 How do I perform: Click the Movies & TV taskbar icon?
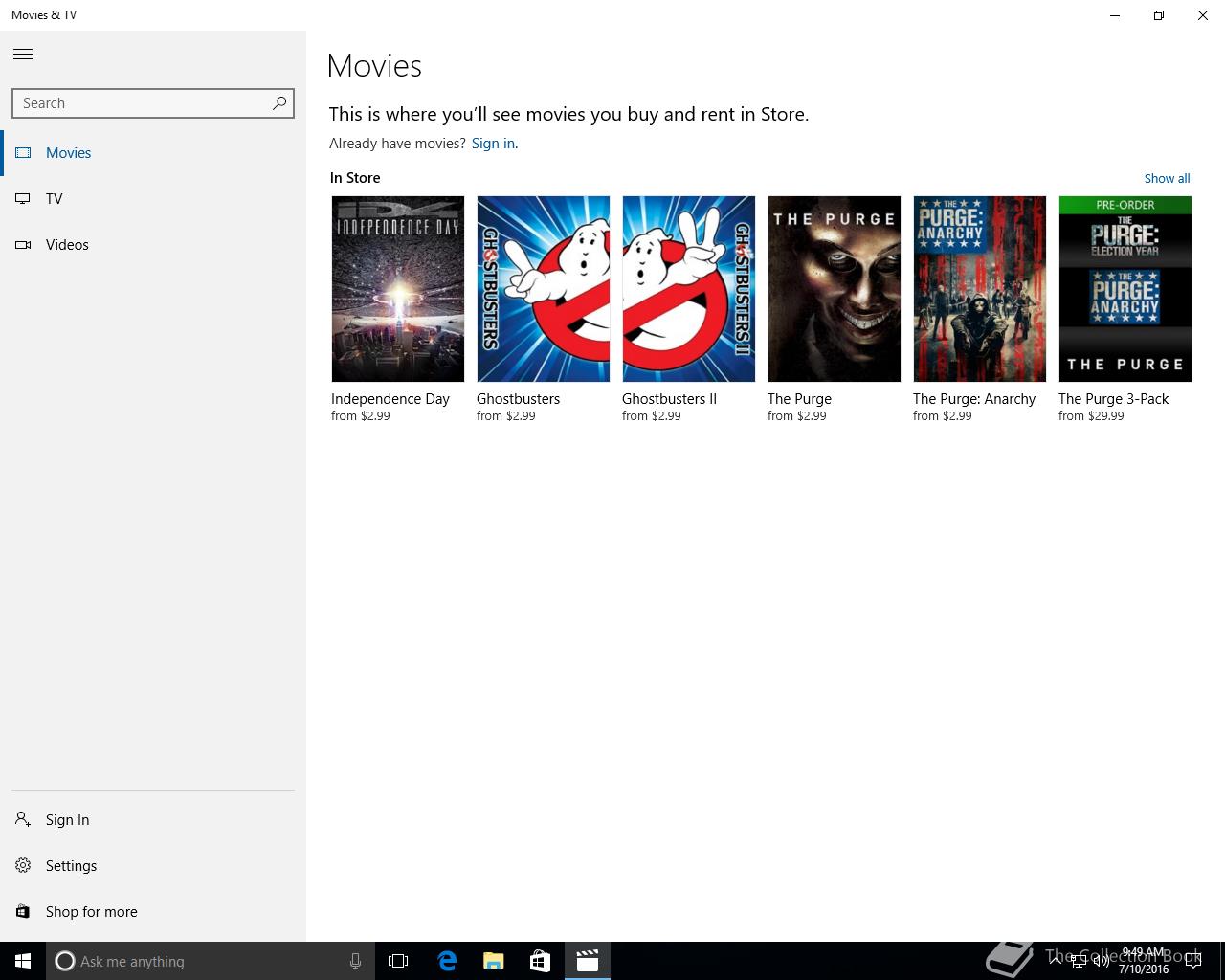(x=587, y=961)
